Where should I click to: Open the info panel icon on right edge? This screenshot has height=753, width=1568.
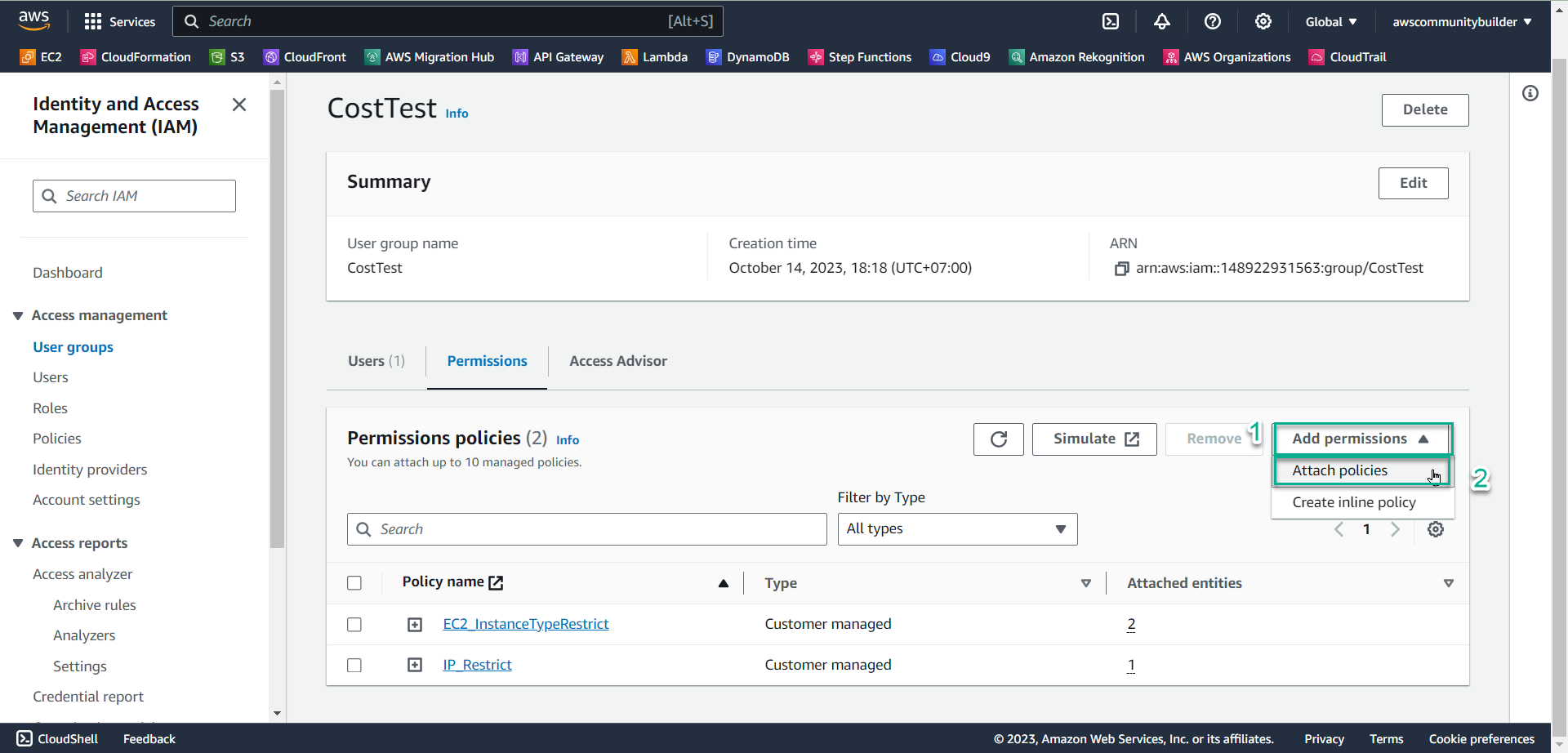coord(1530,93)
